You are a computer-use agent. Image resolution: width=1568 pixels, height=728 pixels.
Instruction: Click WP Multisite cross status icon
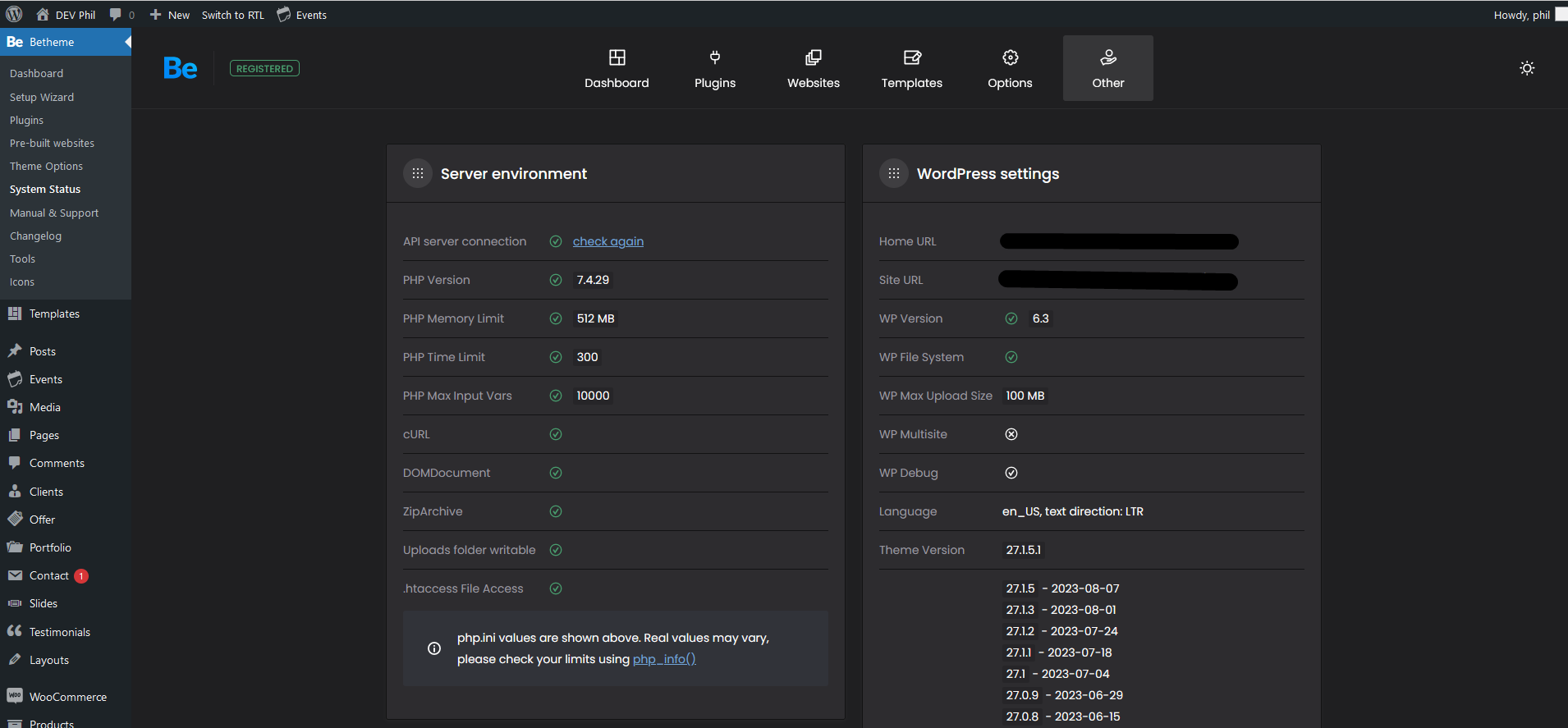pos(1011,434)
